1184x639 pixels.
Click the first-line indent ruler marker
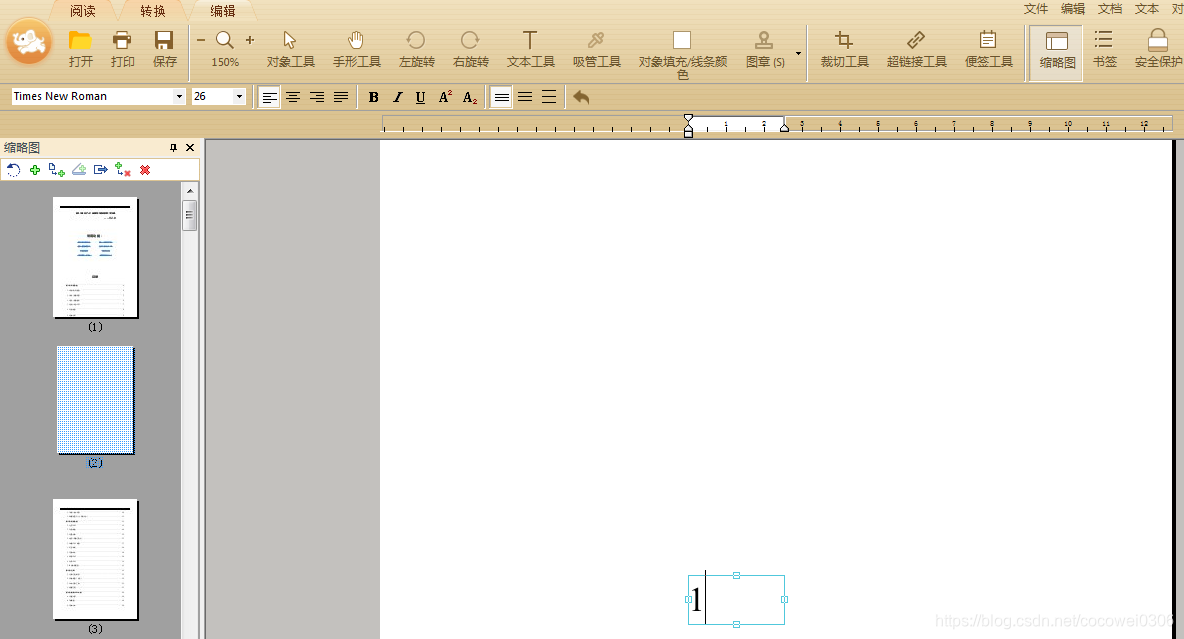[x=688, y=119]
